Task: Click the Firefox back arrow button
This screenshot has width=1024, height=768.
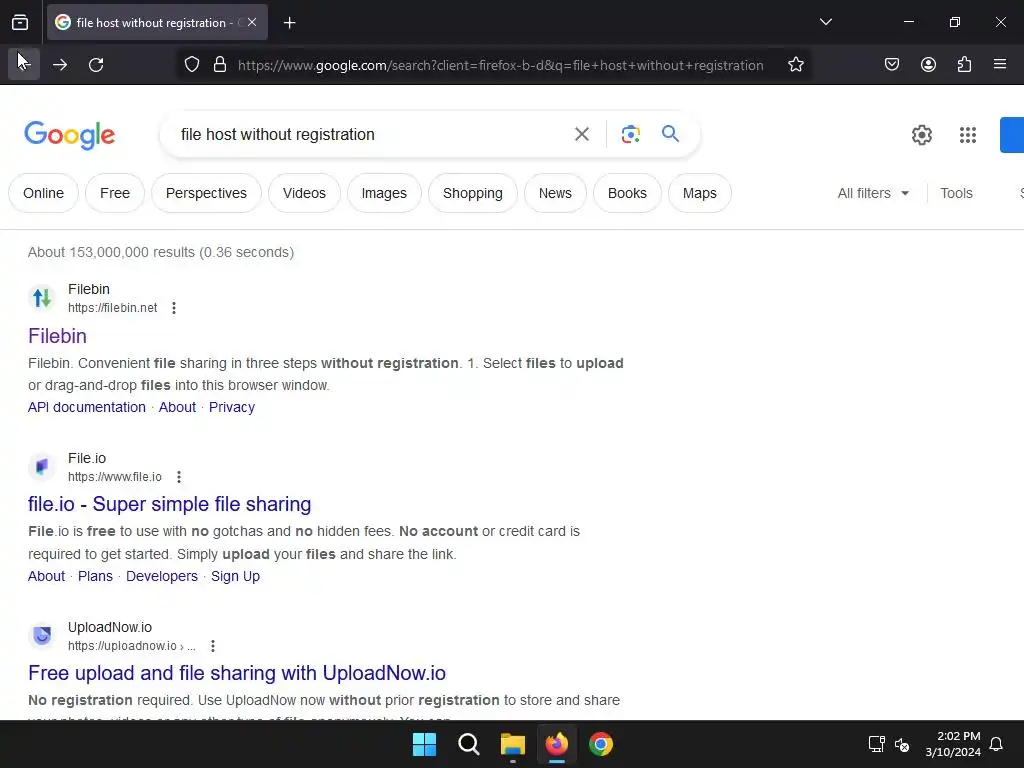Action: (24, 64)
